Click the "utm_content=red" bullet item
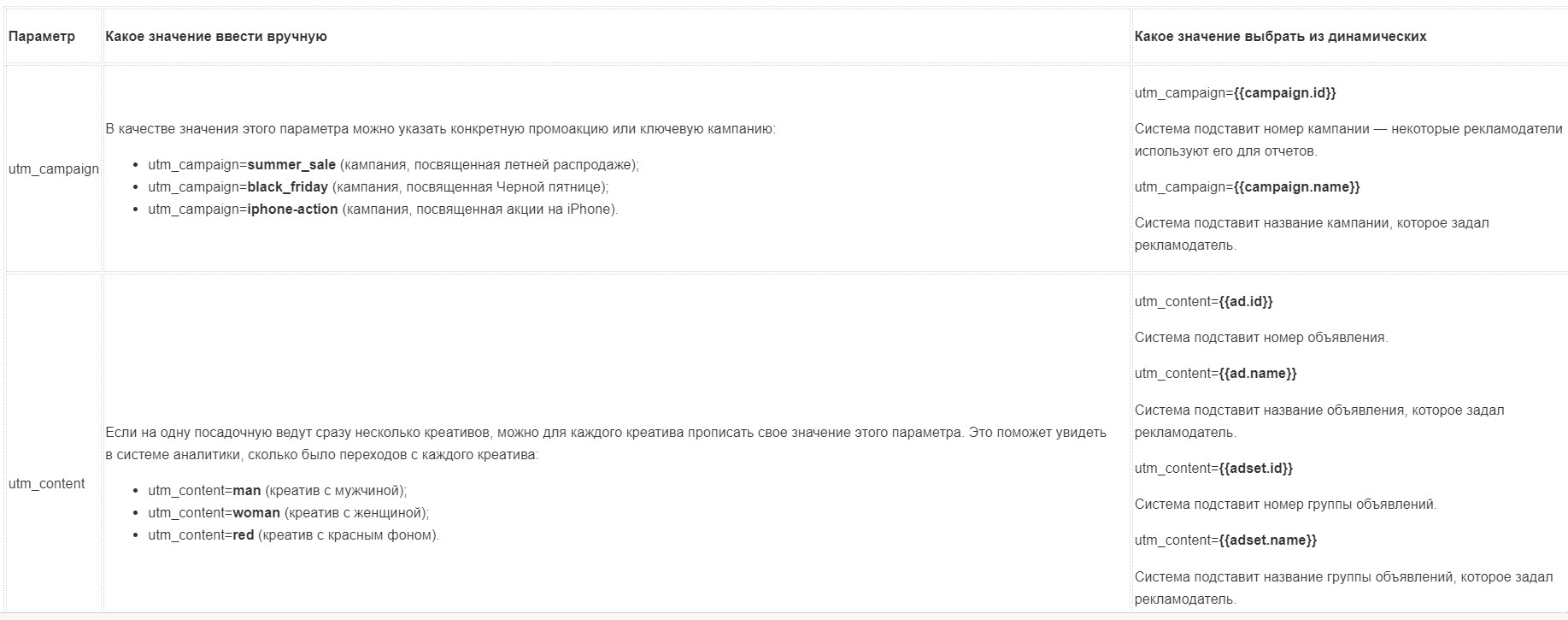This screenshot has width=1568, height=620. tap(293, 535)
